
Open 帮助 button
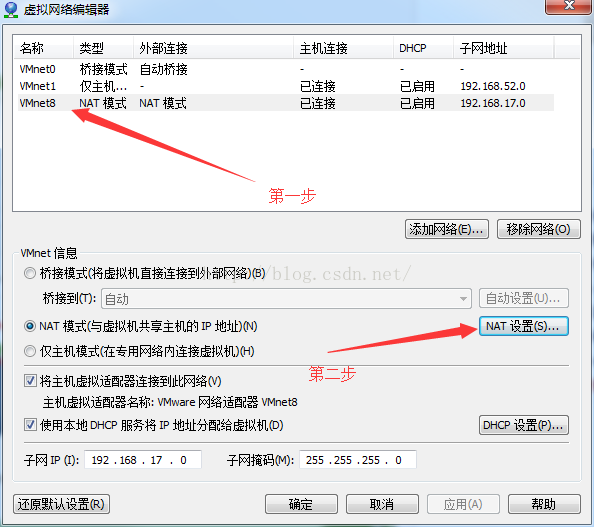(x=544, y=504)
